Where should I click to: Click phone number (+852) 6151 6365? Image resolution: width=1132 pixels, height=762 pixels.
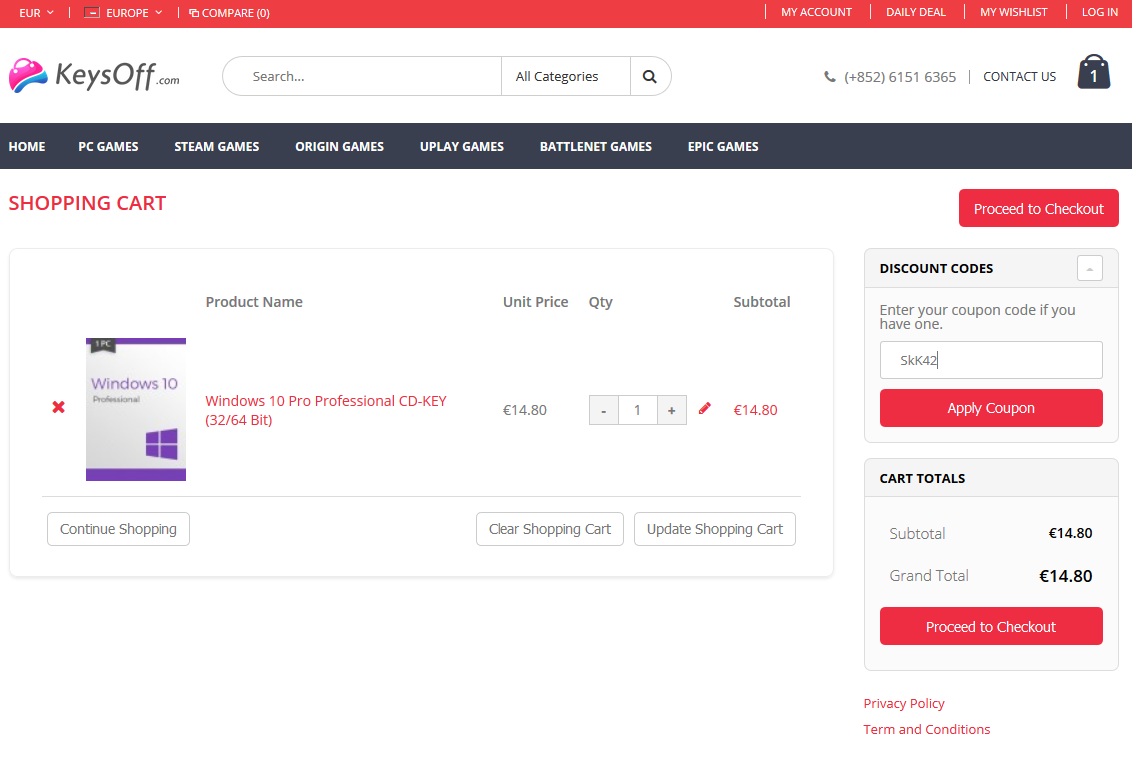(900, 77)
